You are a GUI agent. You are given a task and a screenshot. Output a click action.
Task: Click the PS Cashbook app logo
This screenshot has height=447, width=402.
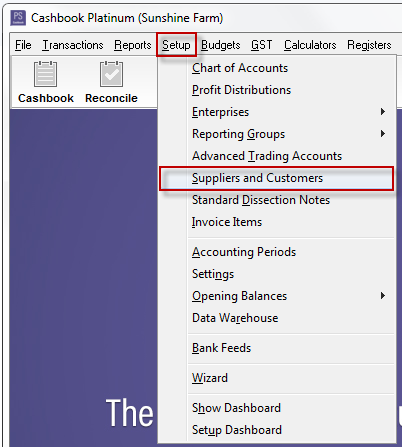18,18
